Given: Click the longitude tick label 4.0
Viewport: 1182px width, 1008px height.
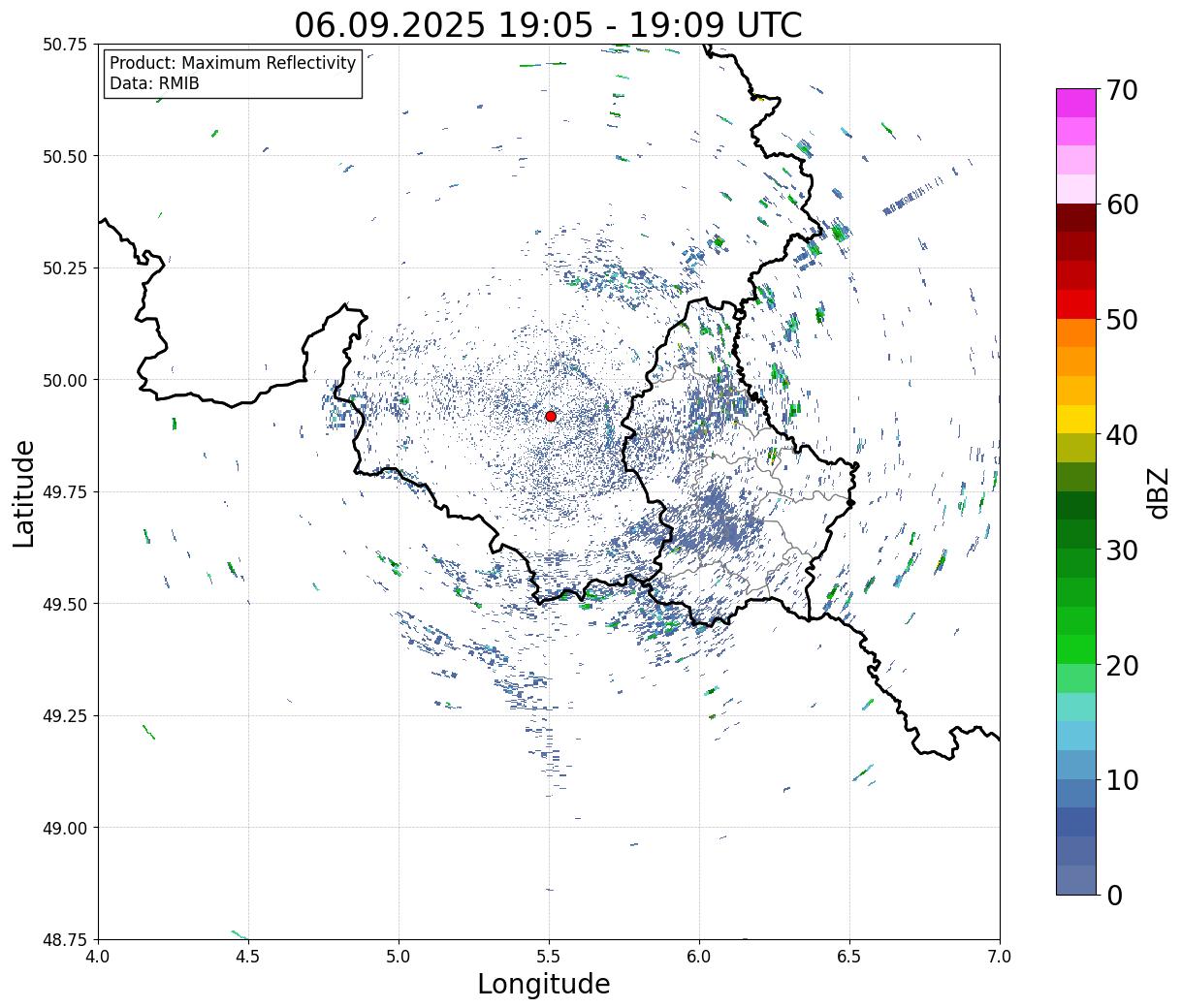Looking at the screenshot, I should tap(99, 957).
